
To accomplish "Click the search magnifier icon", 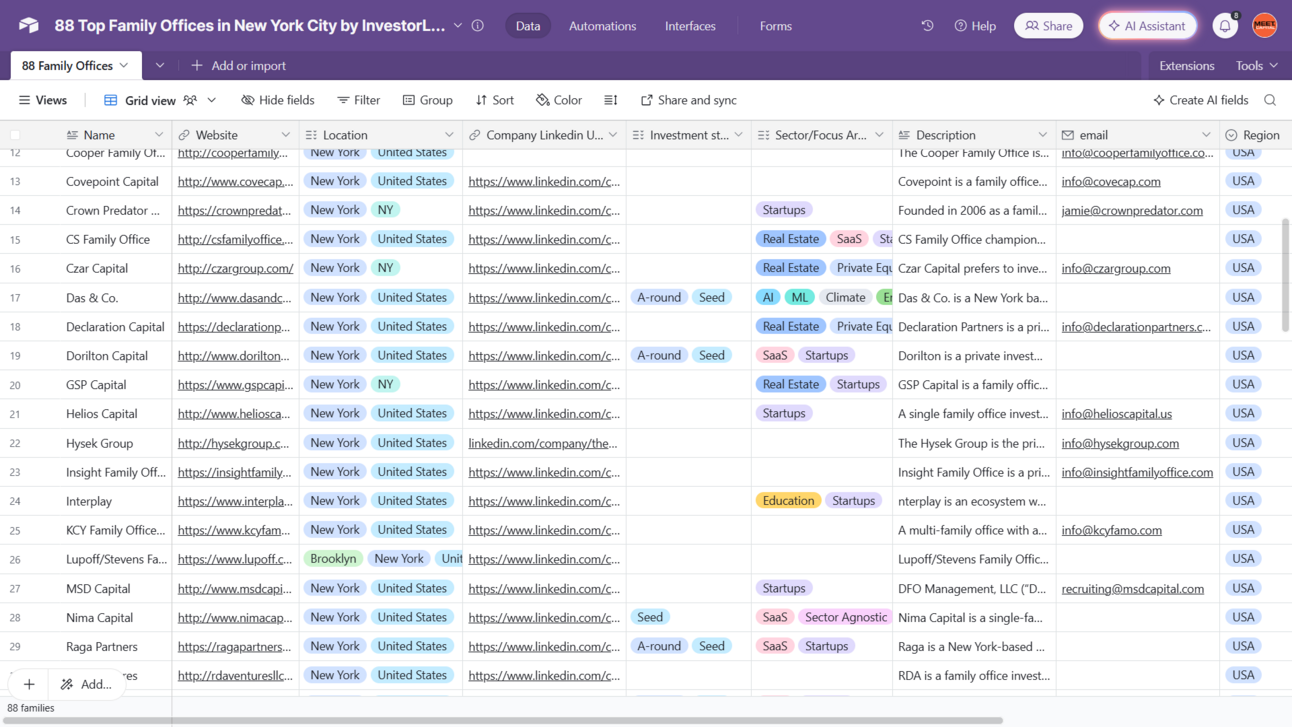I will coord(1270,100).
